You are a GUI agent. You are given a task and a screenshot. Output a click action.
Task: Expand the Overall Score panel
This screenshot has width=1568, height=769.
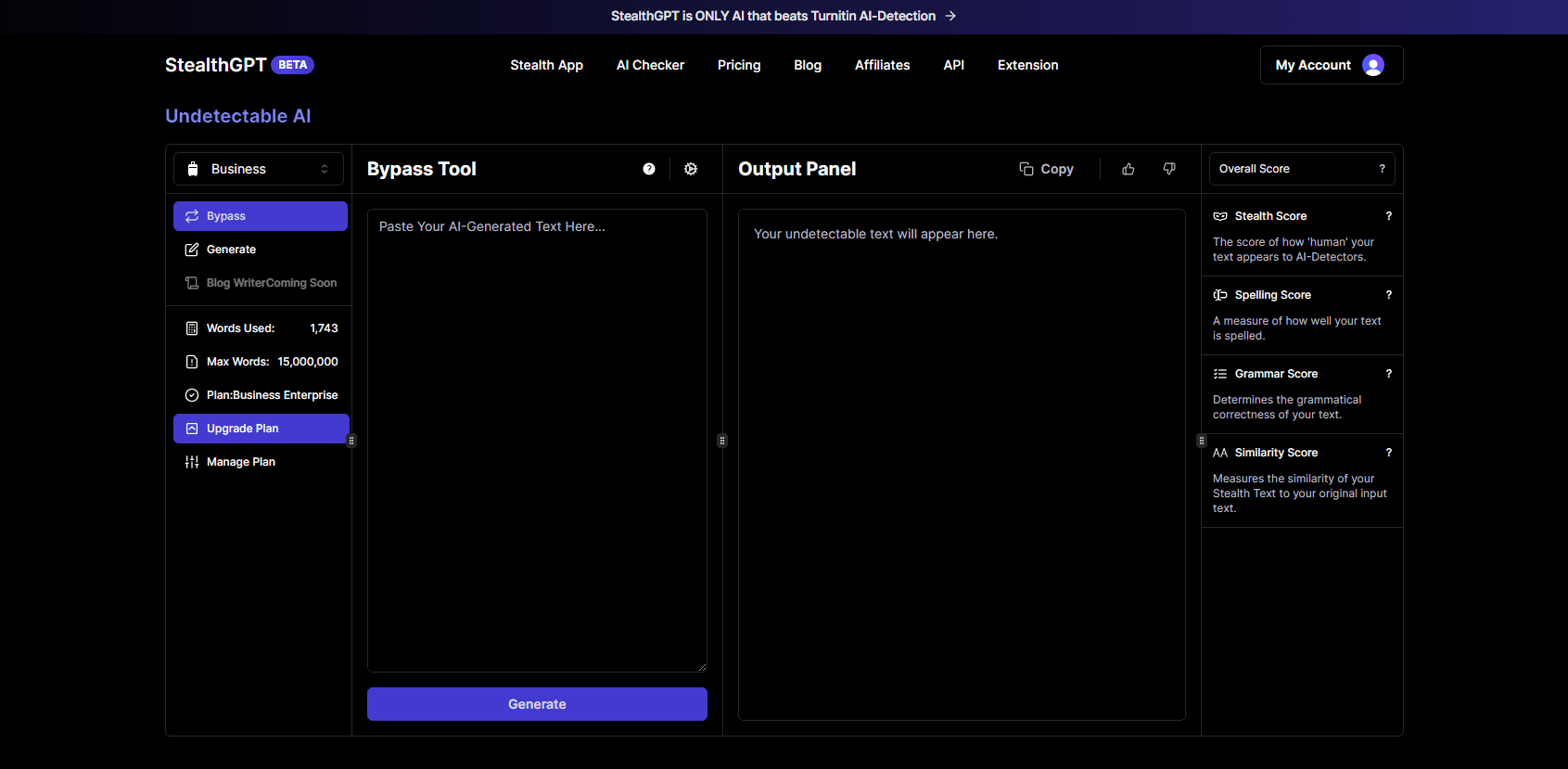(1301, 169)
